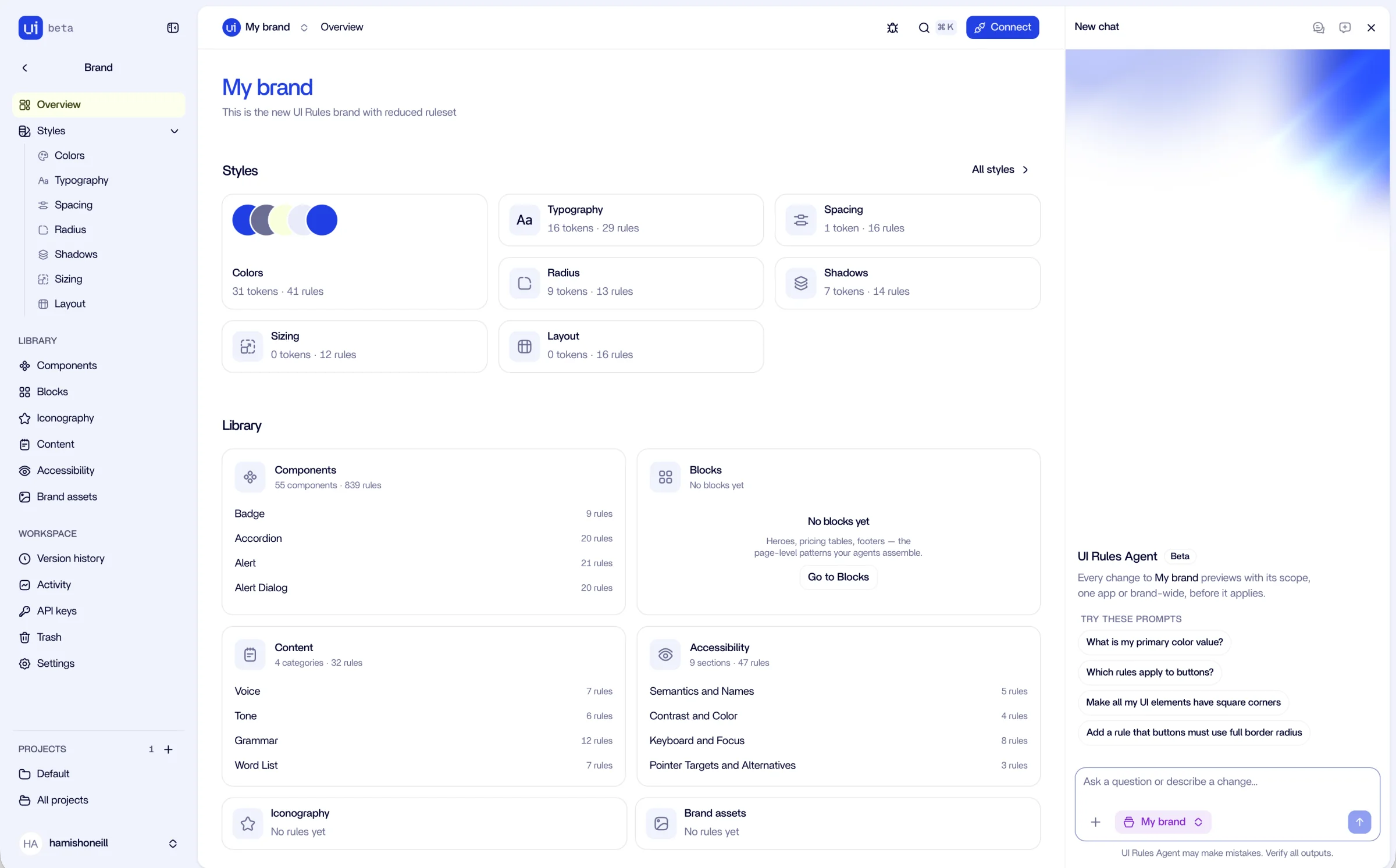Open Keyboard and Focus accessibility row
1396x868 pixels.
[838, 741]
